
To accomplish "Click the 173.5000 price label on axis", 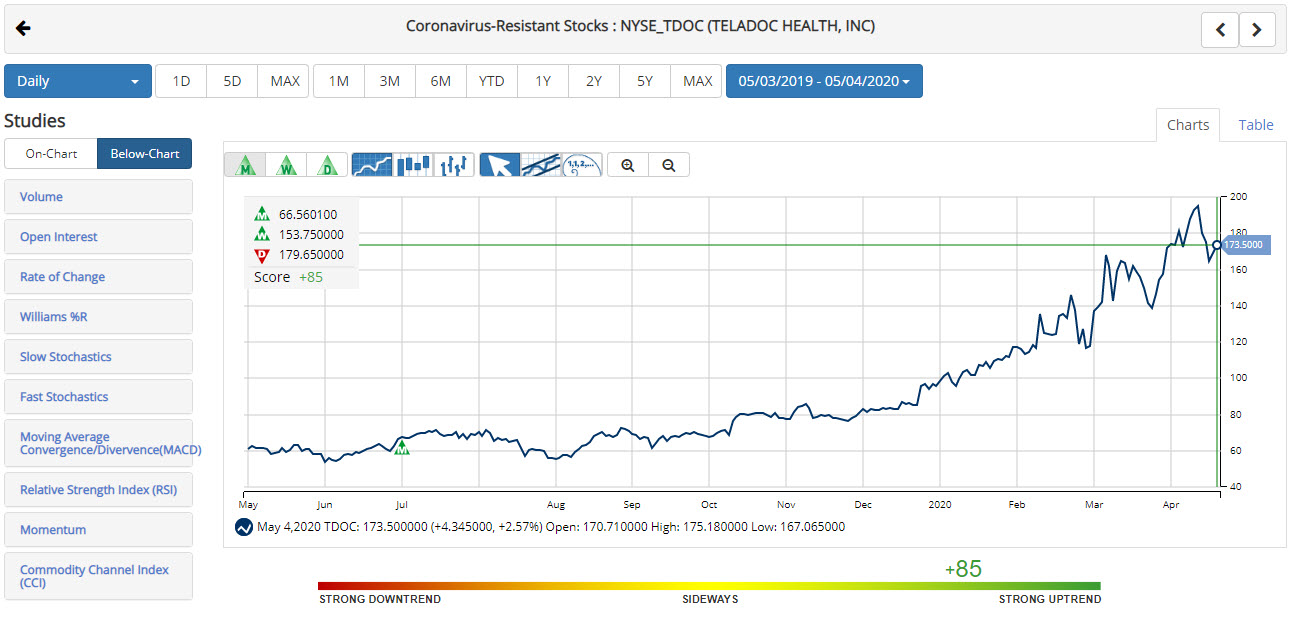I will 1247,245.
